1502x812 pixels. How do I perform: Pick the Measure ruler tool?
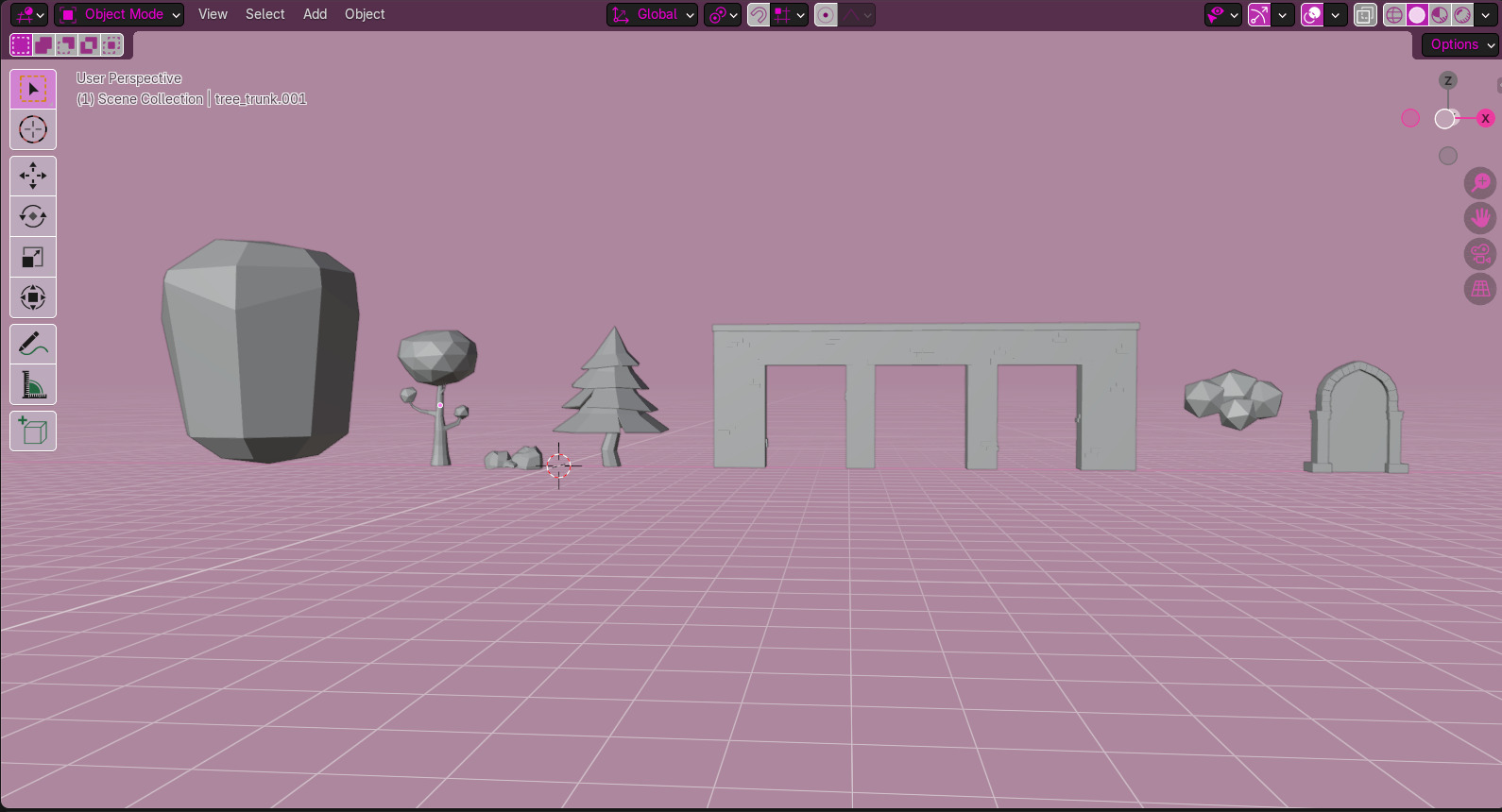33,384
